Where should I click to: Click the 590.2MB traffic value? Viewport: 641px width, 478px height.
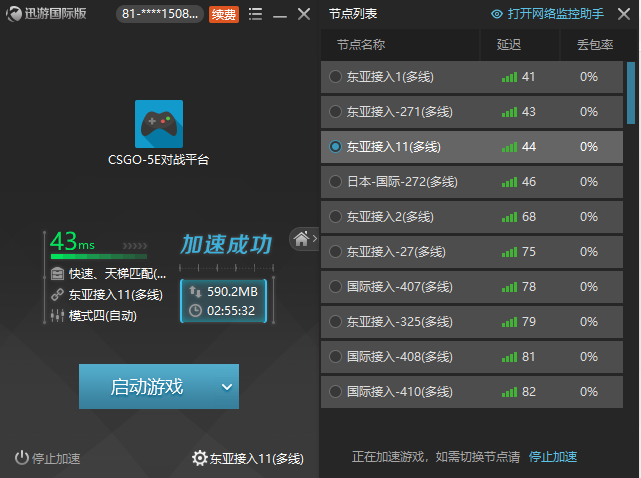tap(232, 292)
